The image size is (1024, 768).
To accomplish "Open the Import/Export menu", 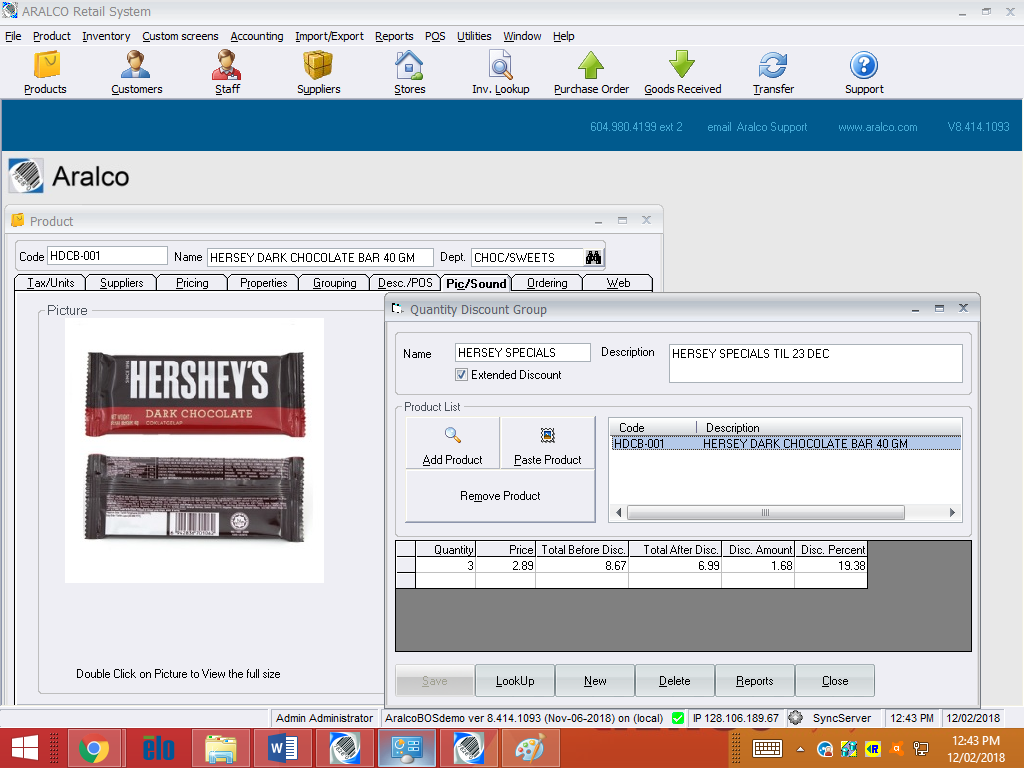I will [x=329, y=36].
